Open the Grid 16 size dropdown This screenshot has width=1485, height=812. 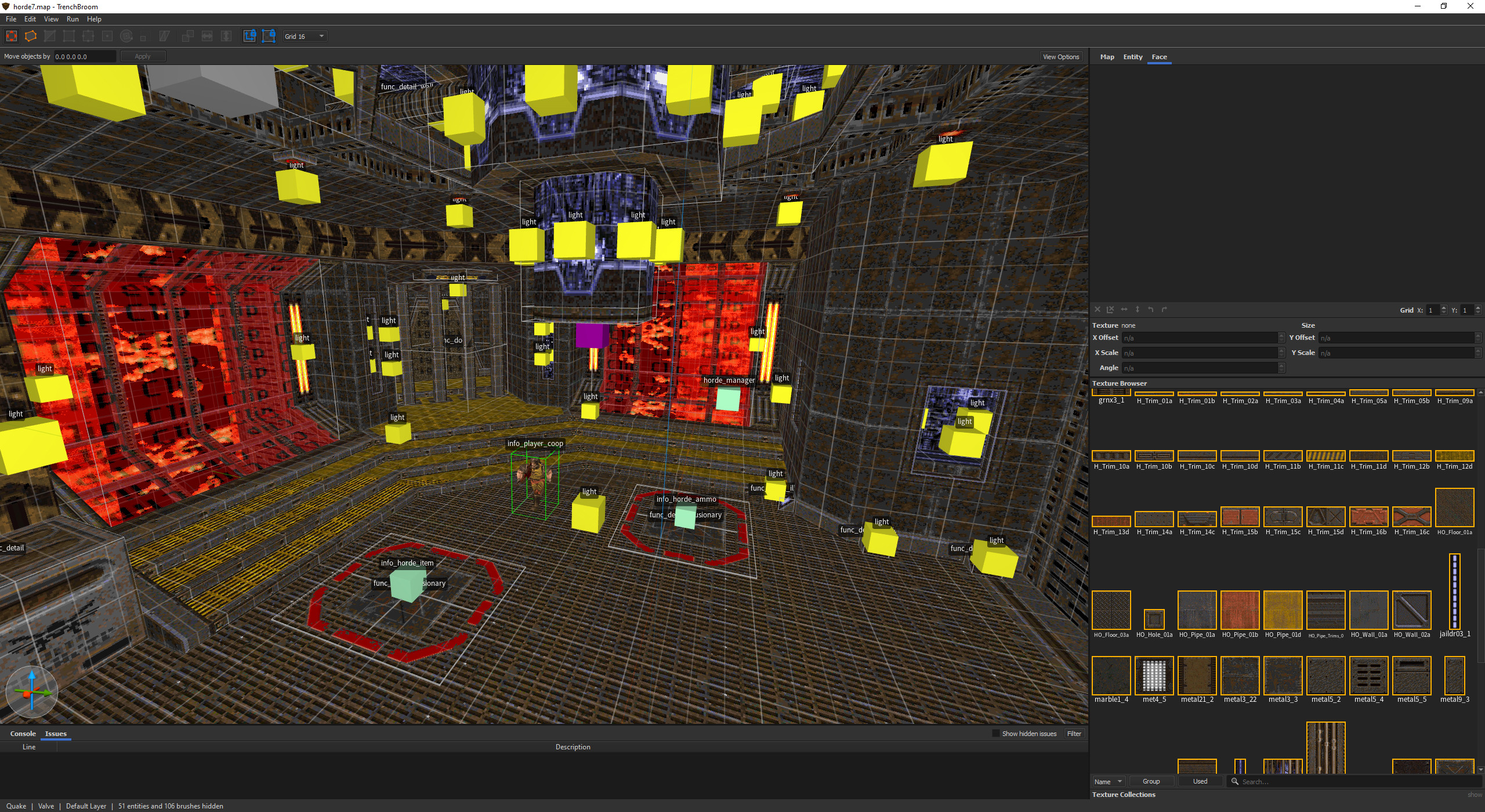305,36
